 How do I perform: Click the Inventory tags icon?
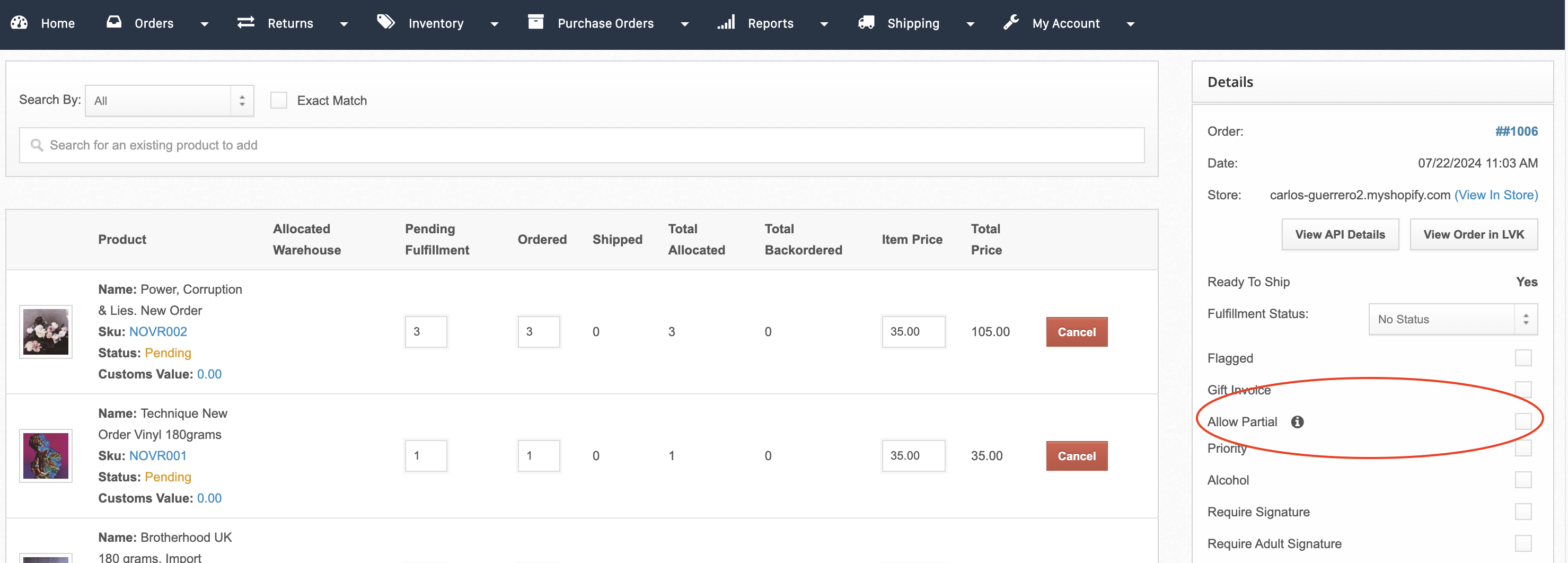coord(386,22)
